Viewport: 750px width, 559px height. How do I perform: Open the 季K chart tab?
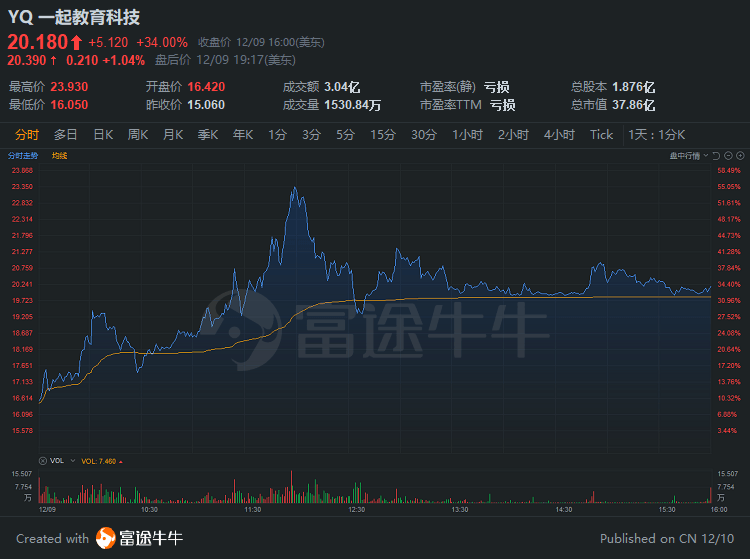[x=208, y=135]
